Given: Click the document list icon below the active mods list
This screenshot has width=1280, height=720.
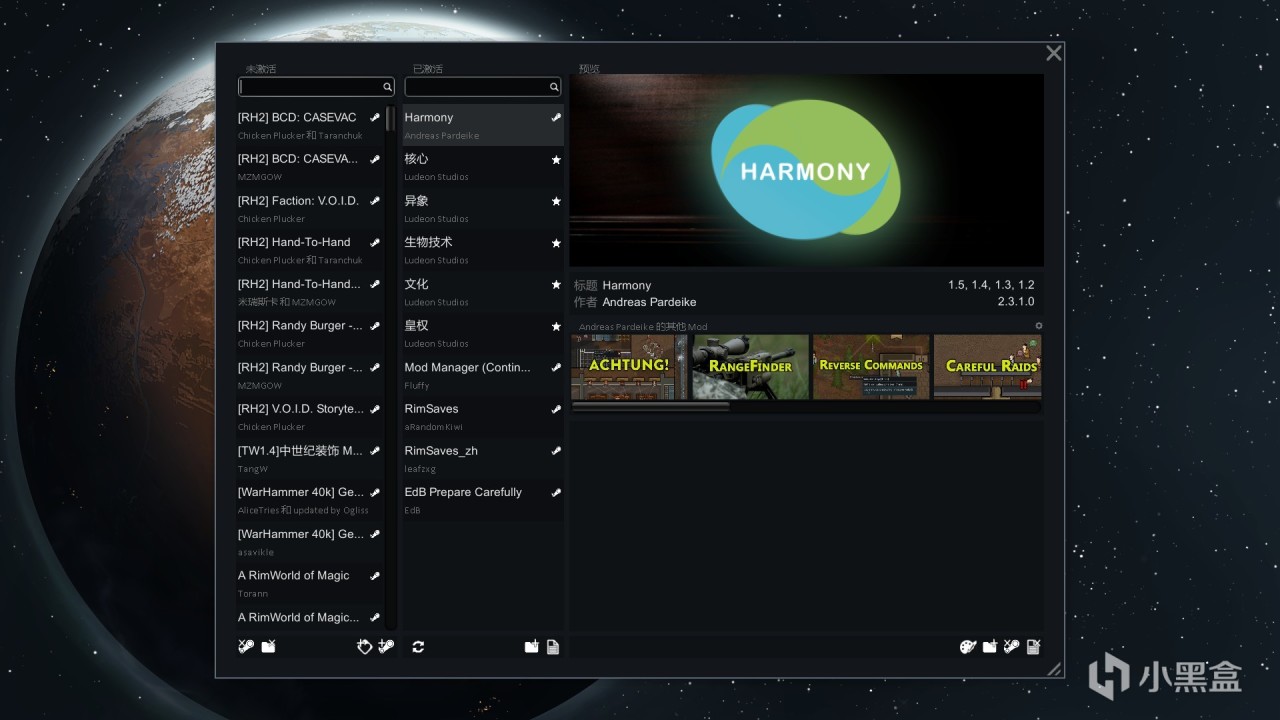Looking at the screenshot, I should click(x=553, y=647).
